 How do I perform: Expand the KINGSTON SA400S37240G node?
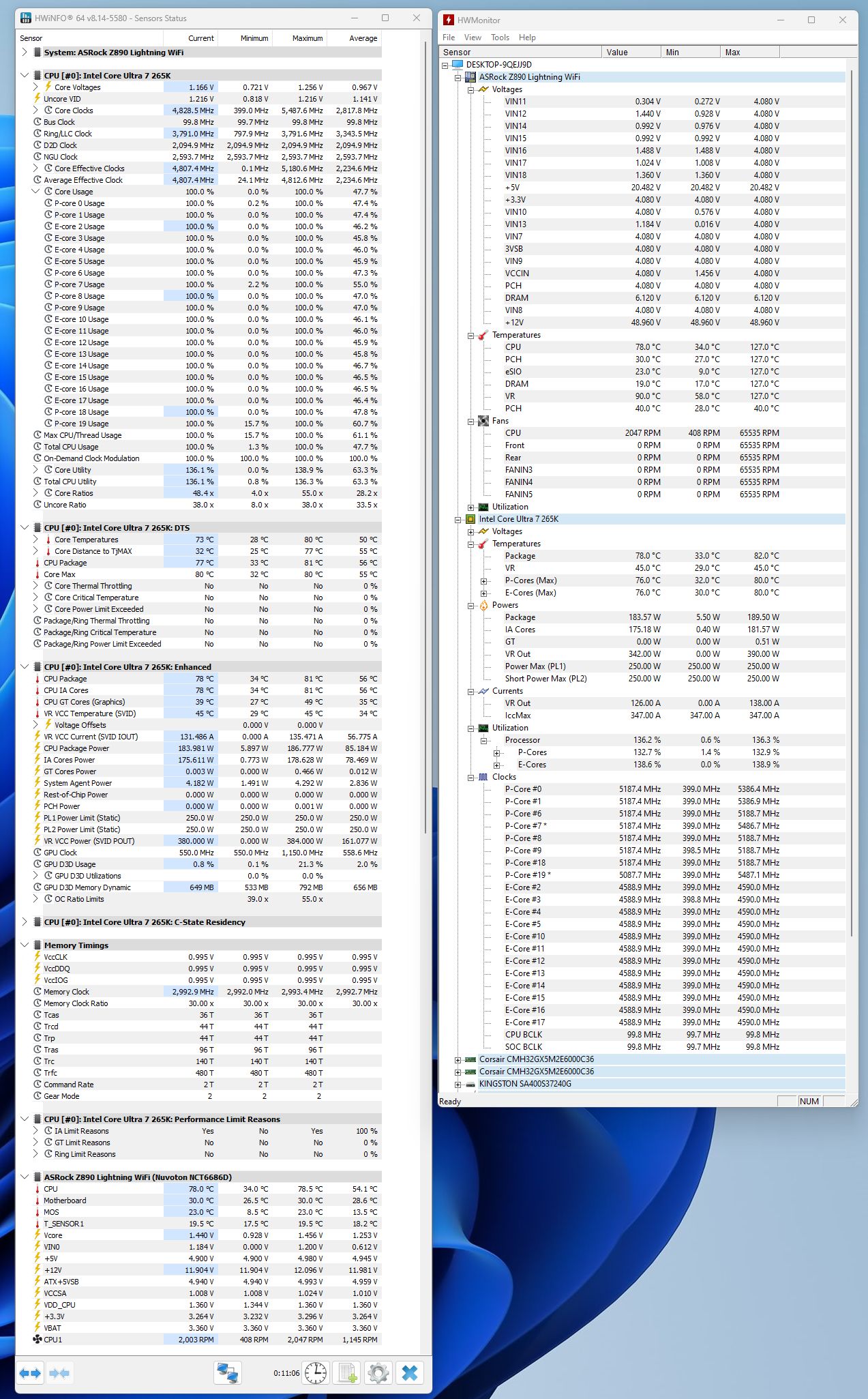point(458,1084)
